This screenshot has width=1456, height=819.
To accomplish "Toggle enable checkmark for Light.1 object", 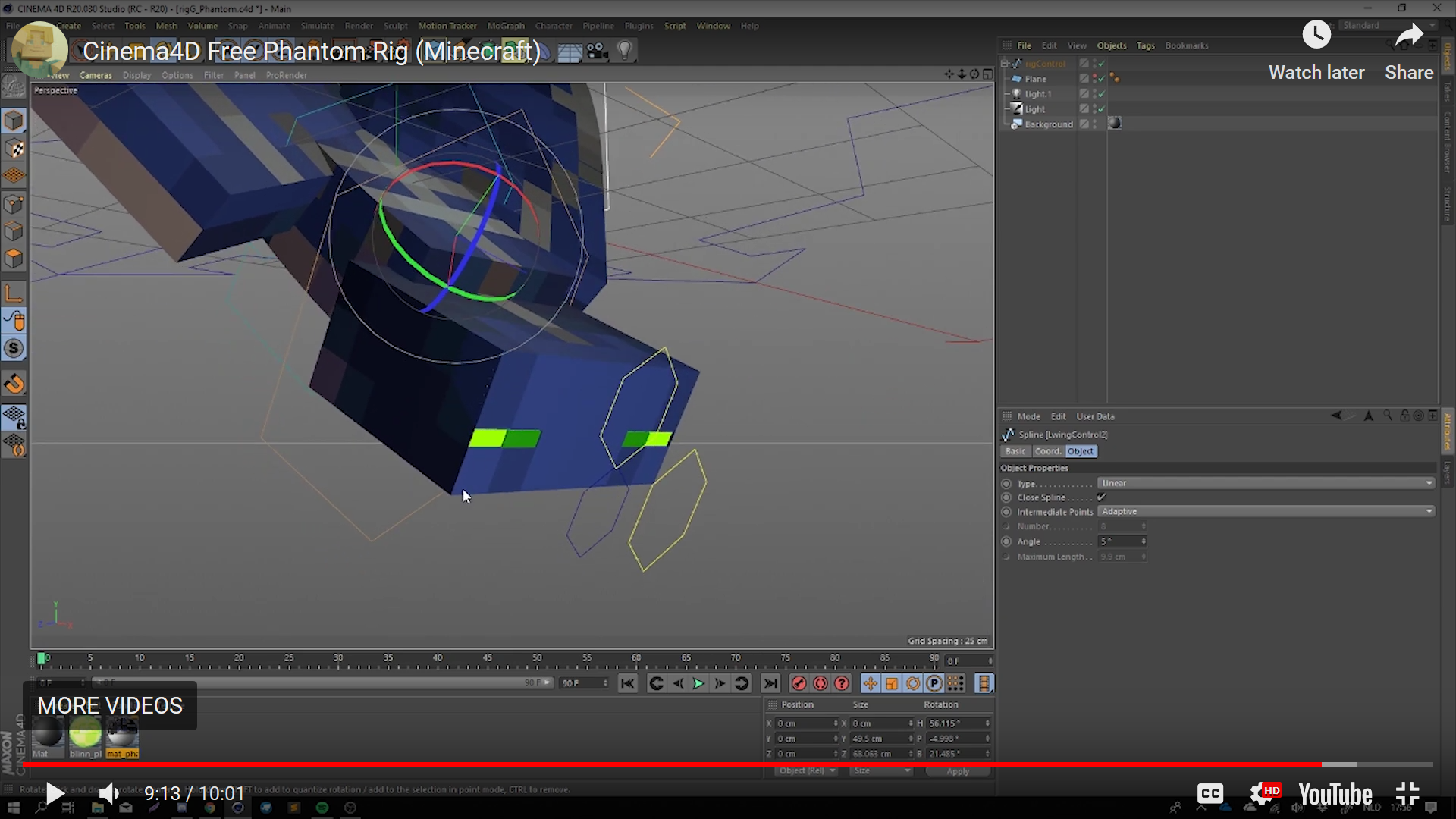I will (x=1101, y=94).
